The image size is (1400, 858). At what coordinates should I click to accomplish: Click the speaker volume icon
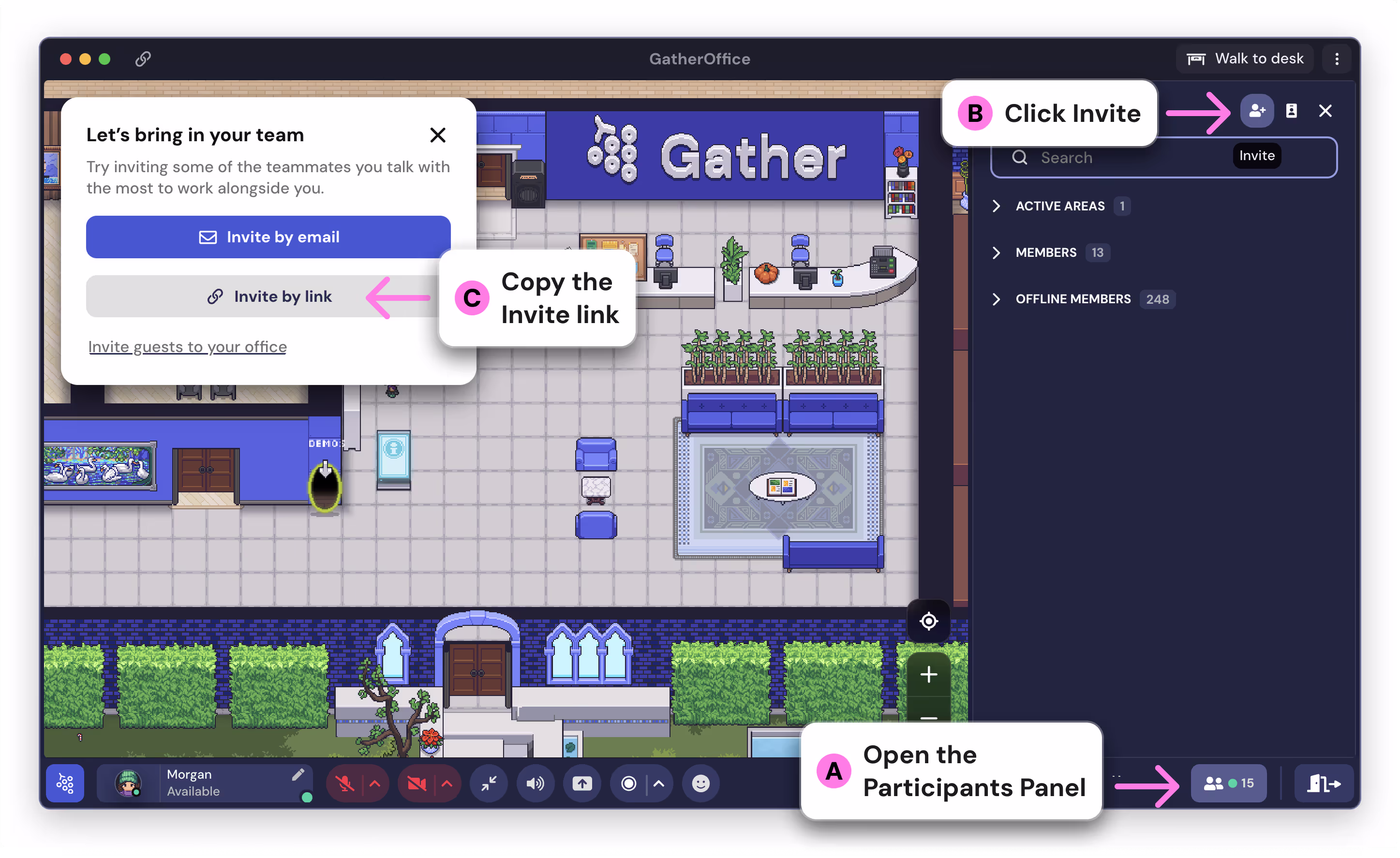coord(535,784)
